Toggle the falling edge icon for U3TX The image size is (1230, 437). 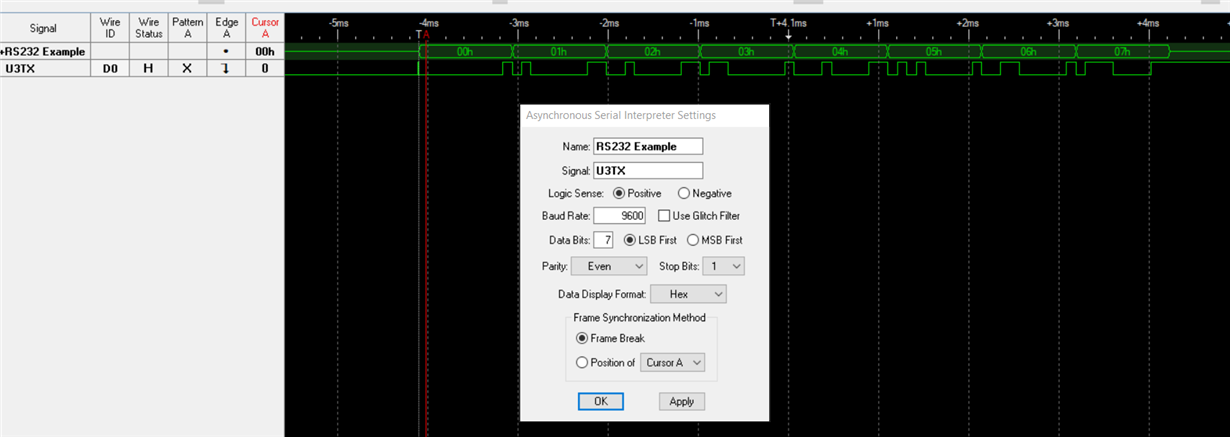point(226,68)
